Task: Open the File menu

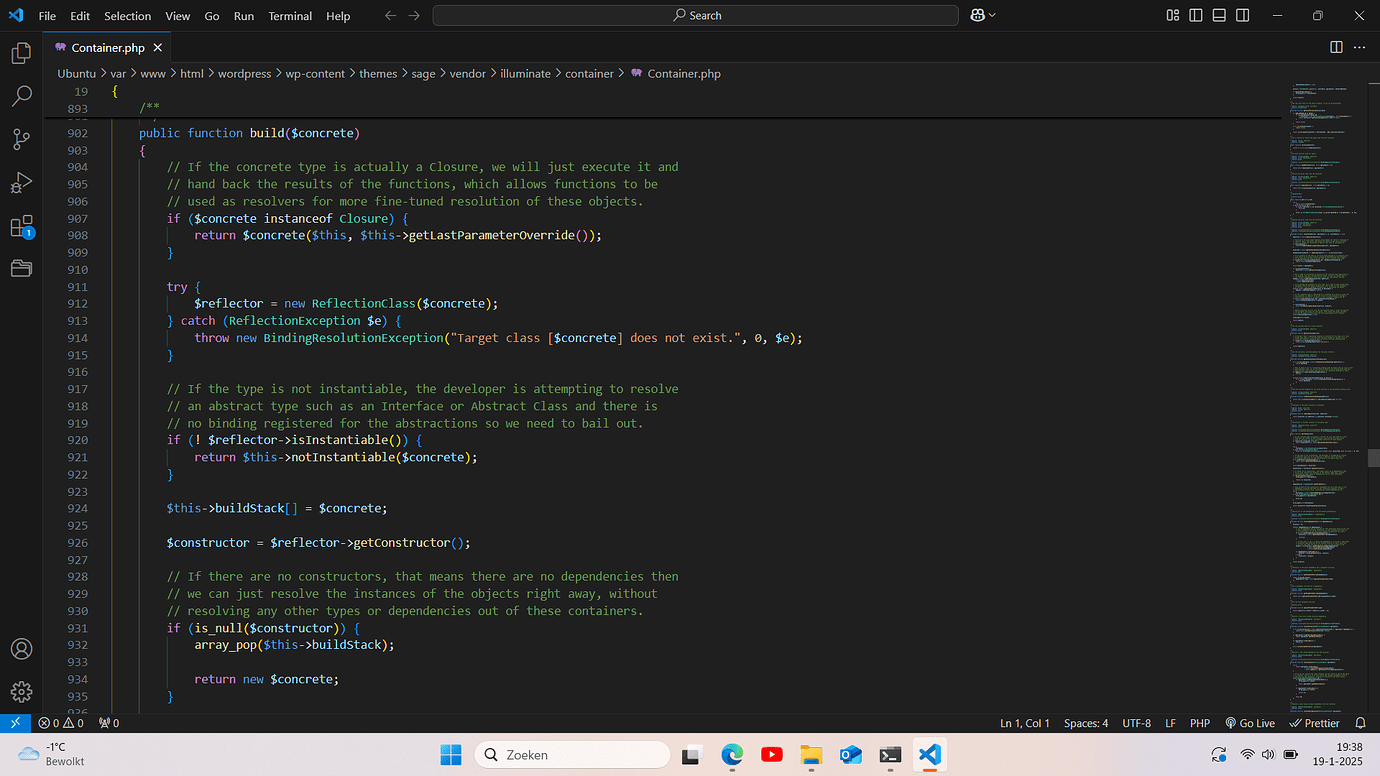Action: (47, 16)
